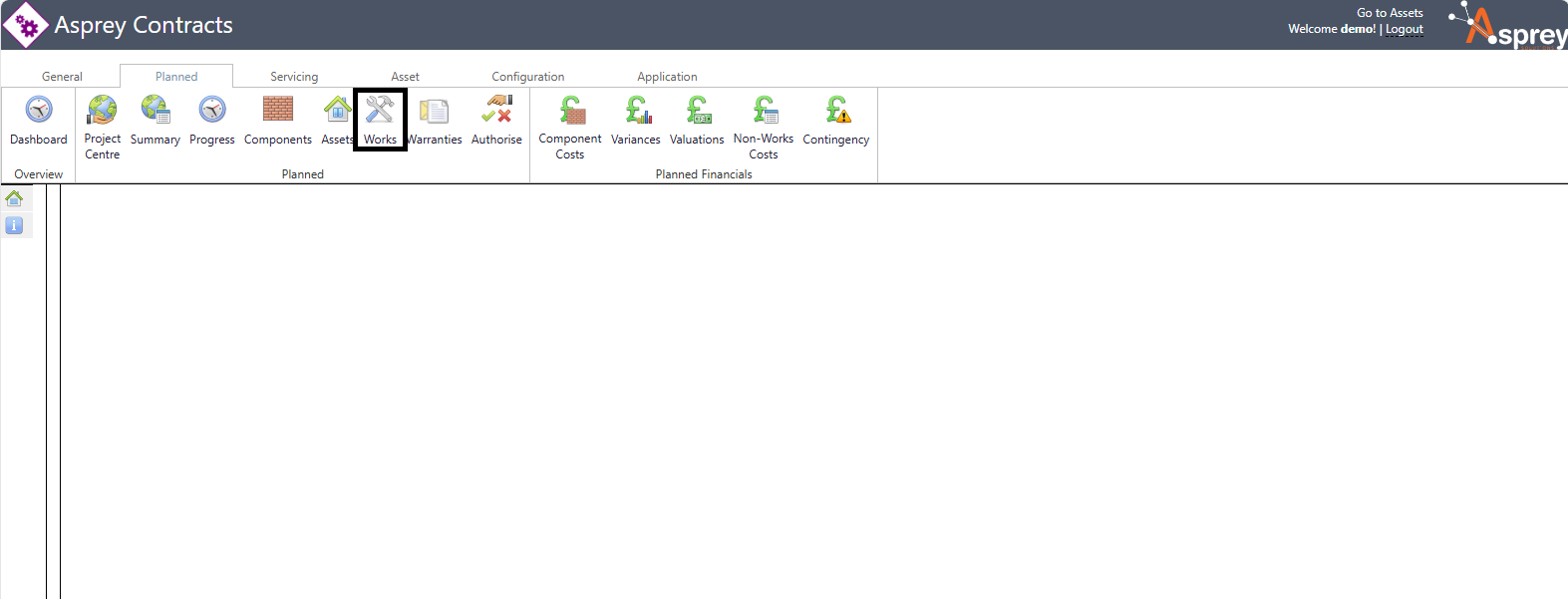
Task: Click the Contingency warning icon
Action: [836, 110]
